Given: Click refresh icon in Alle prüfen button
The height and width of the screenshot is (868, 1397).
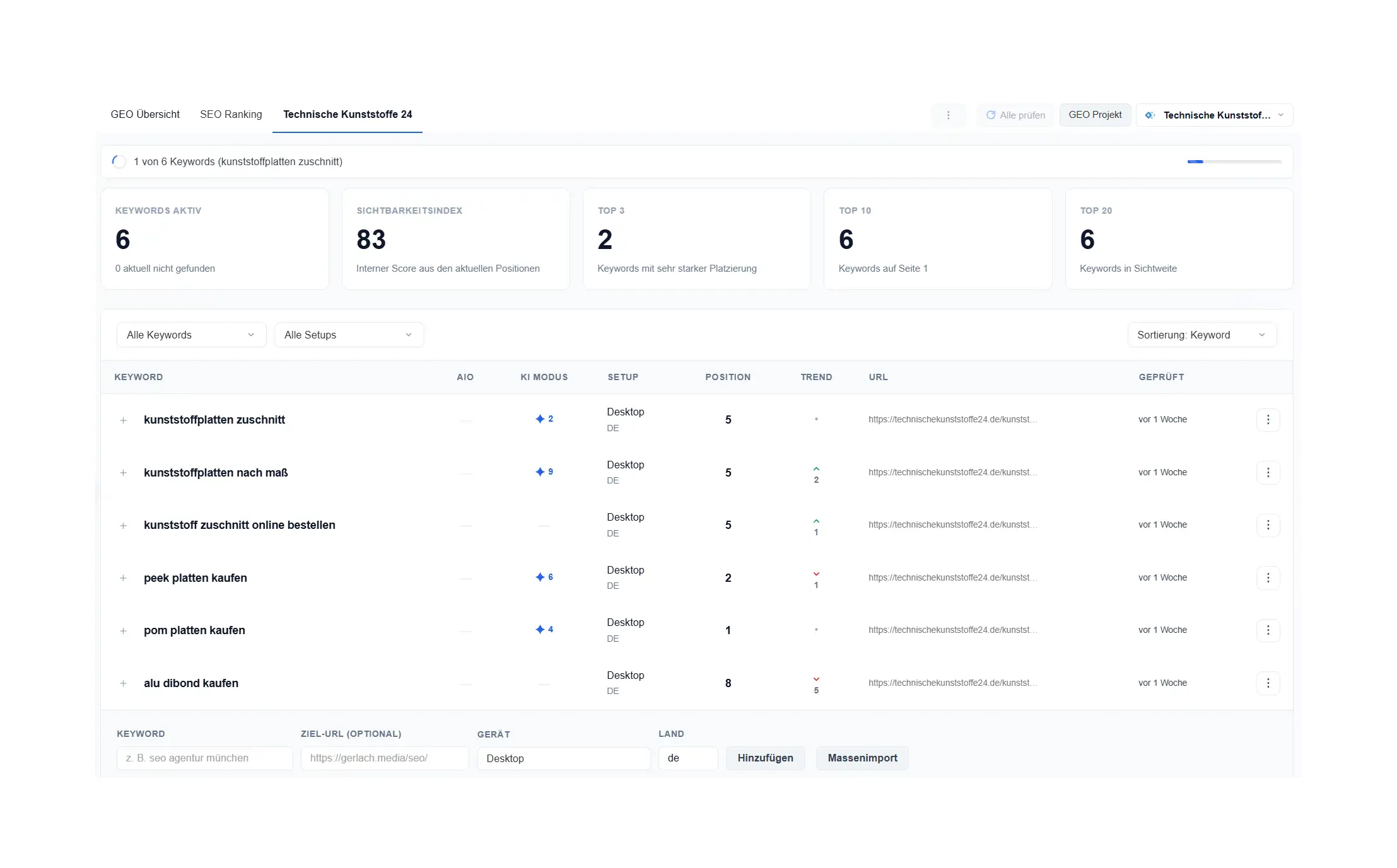Looking at the screenshot, I should coord(991,115).
